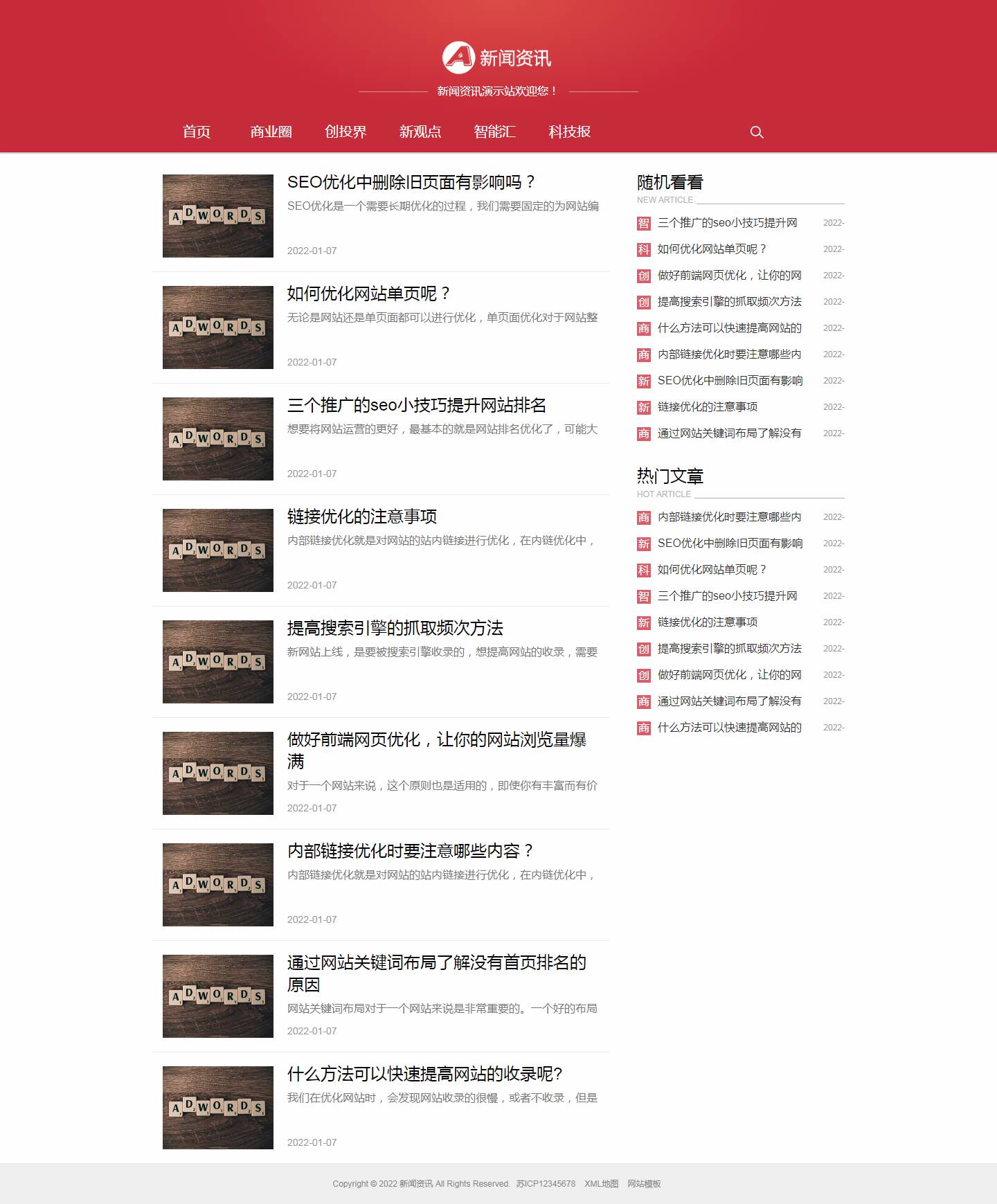The width and height of the screenshot is (997, 1204).
Task: Click the 苏ICP12345678 footer link
Action: [546, 1184]
